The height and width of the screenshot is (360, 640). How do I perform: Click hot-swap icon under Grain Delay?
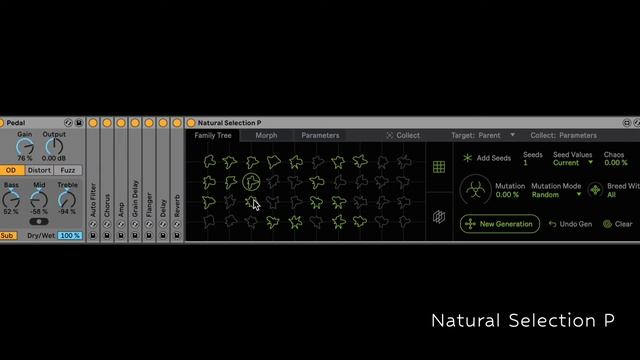(135, 224)
